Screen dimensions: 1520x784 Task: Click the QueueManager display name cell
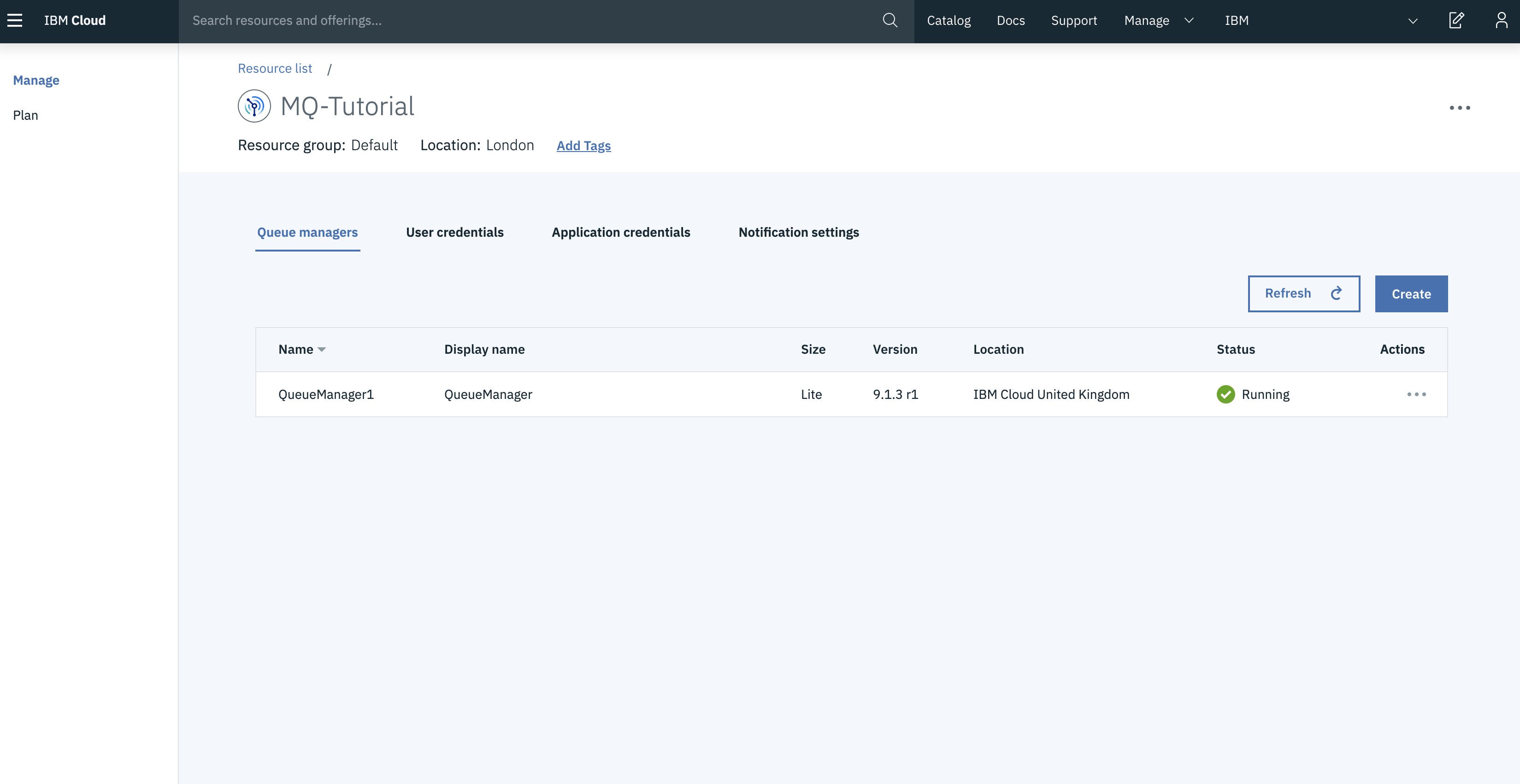tap(488, 394)
